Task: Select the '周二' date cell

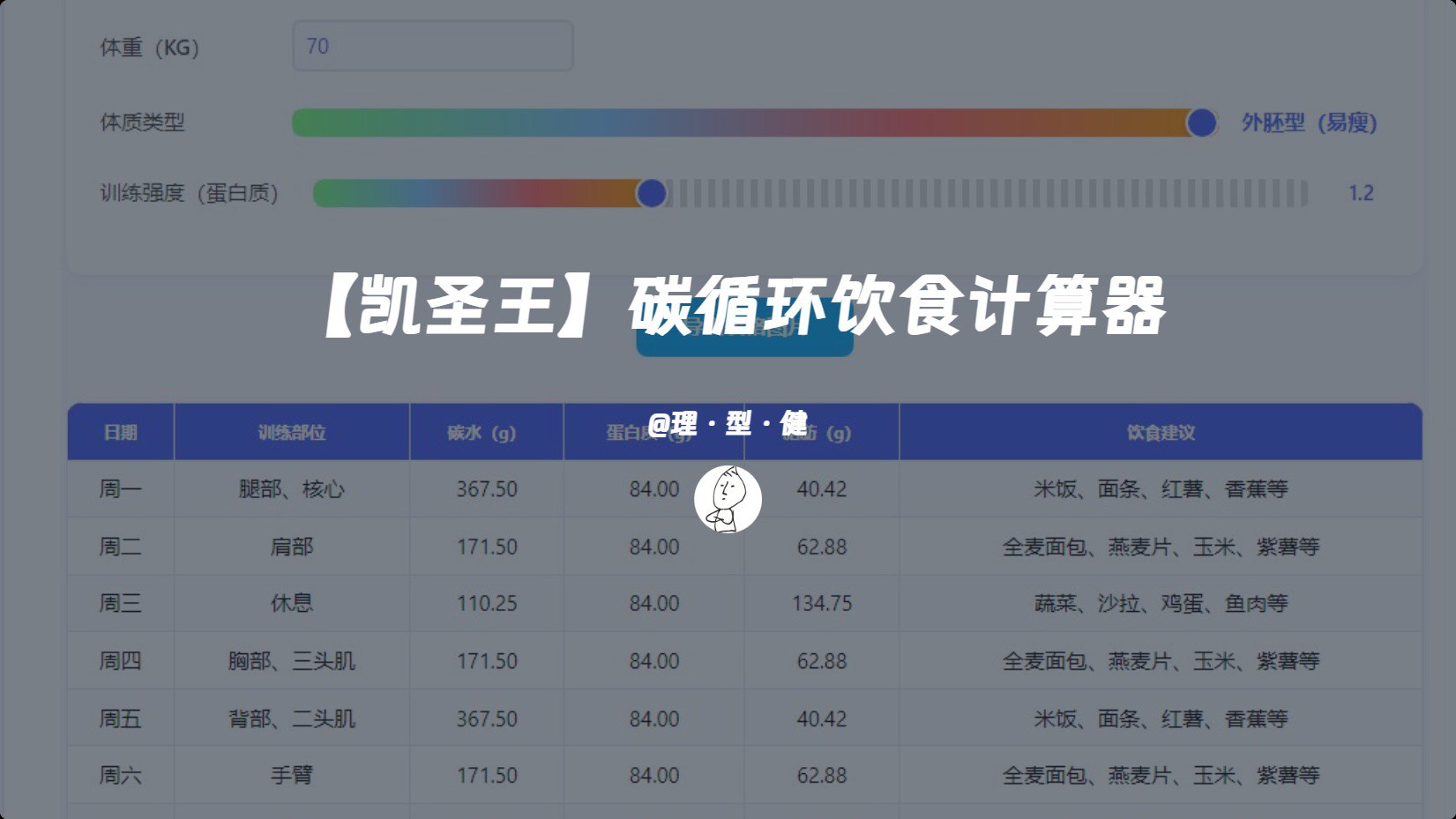Action: 121,547
